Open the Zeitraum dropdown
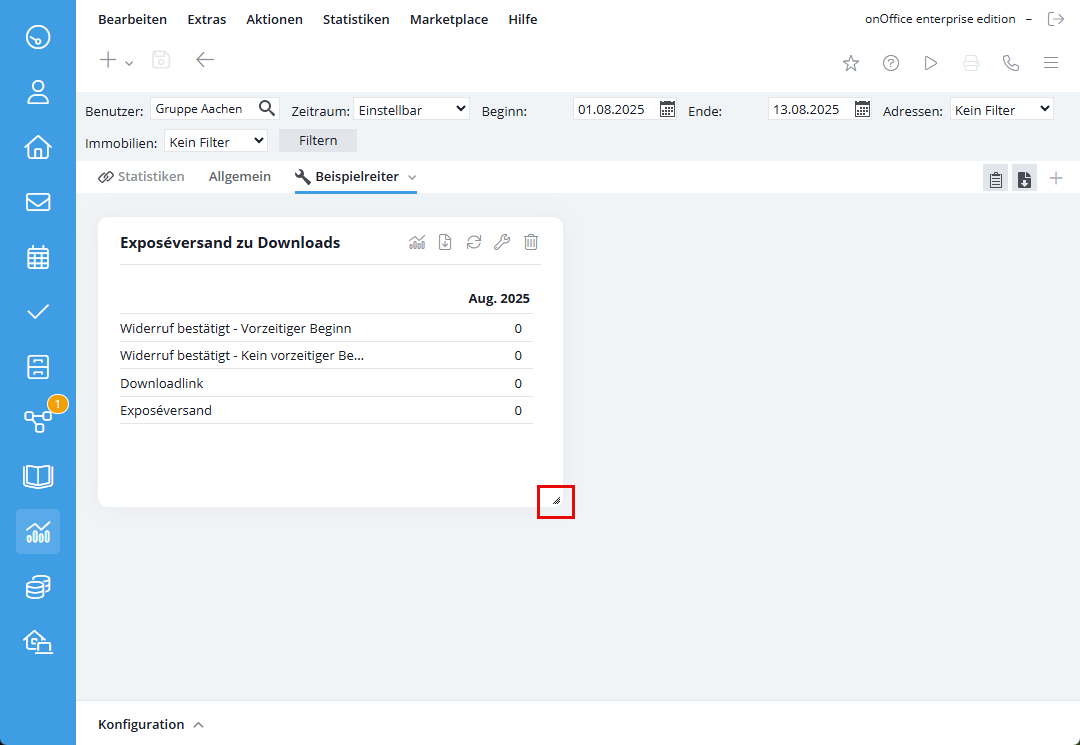The width and height of the screenshot is (1080, 745). tap(411, 109)
